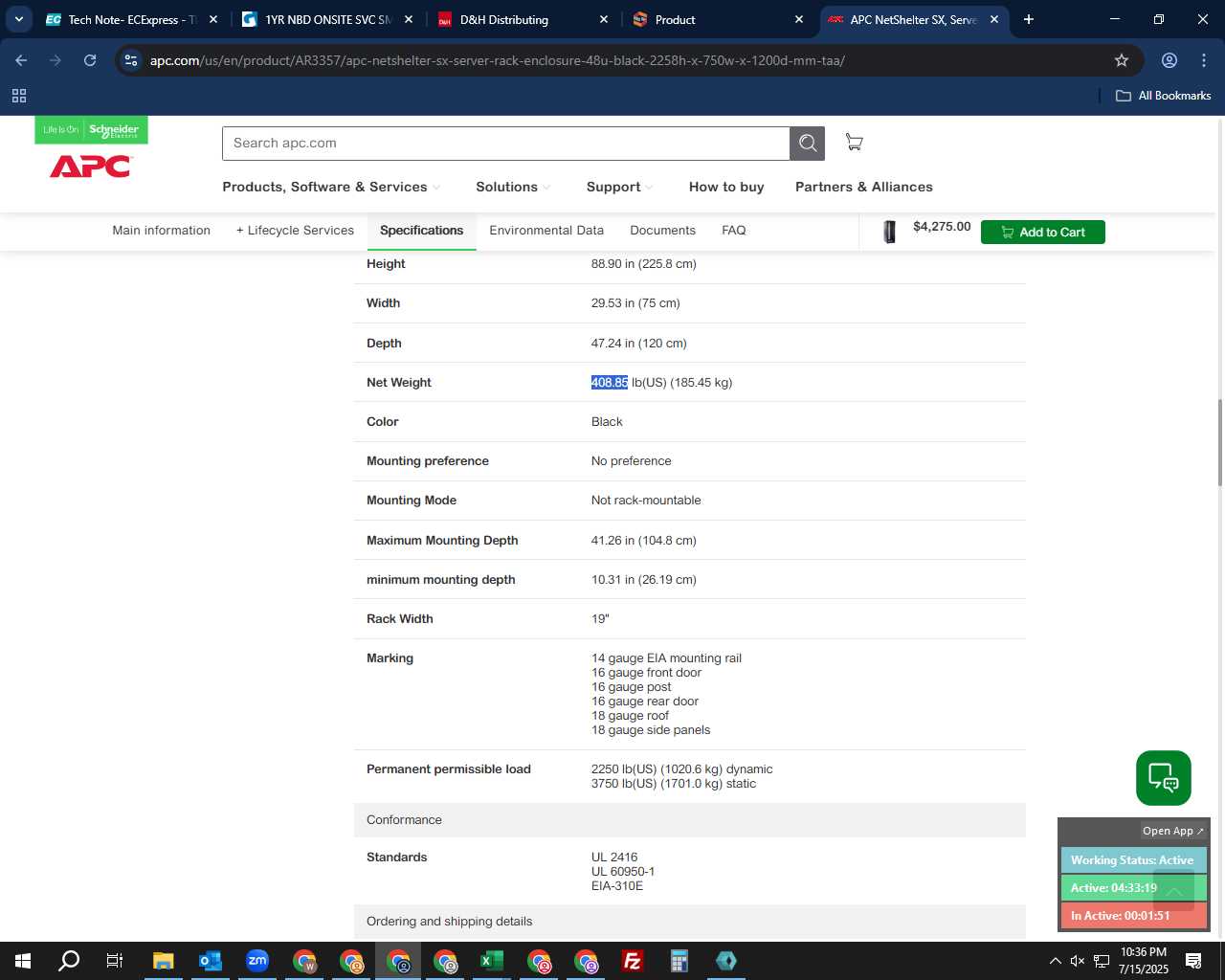1225x980 pixels.
Task: Focus the Search apc.com field
Action: (x=505, y=144)
